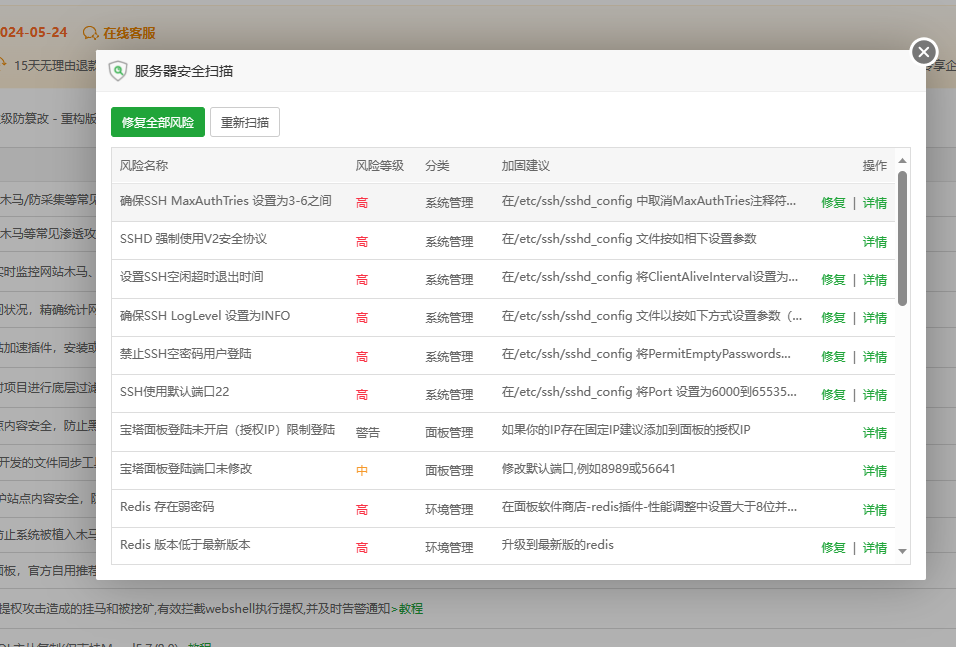Open 详情 for SSH使用默认端口22 row
Image resolution: width=956 pixels, height=647 pixels.
click(x=875, y=395)
